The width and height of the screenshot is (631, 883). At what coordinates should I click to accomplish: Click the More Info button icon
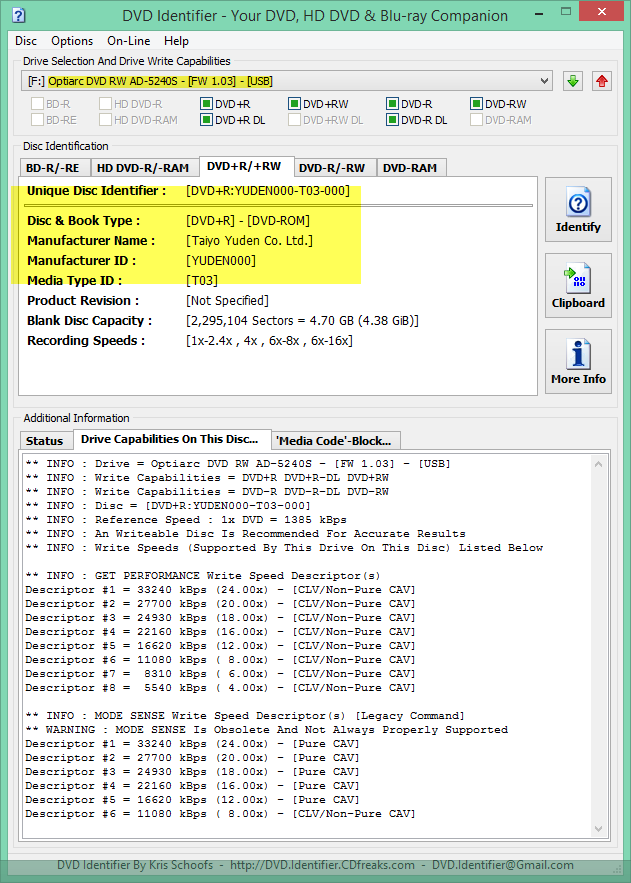pyautogui.click(x=578, y=355)
